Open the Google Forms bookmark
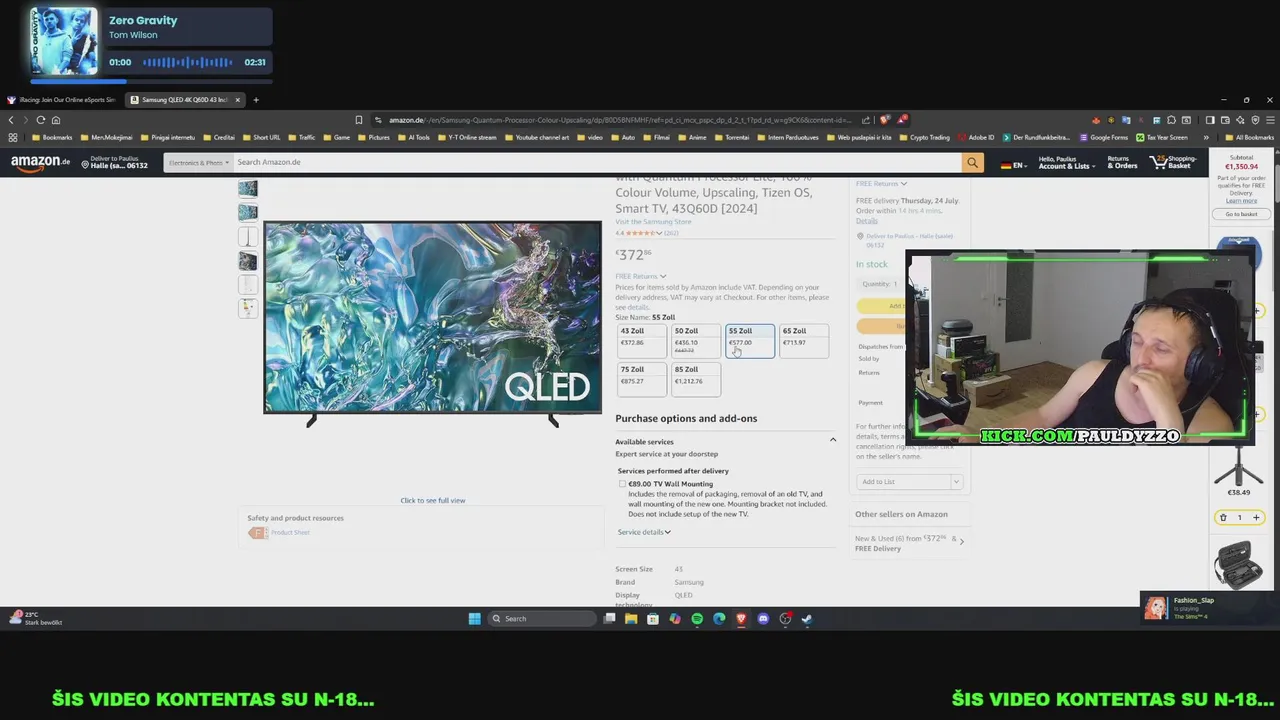This screenshot has height=720, width=1280. click(x=1104, y=137)
